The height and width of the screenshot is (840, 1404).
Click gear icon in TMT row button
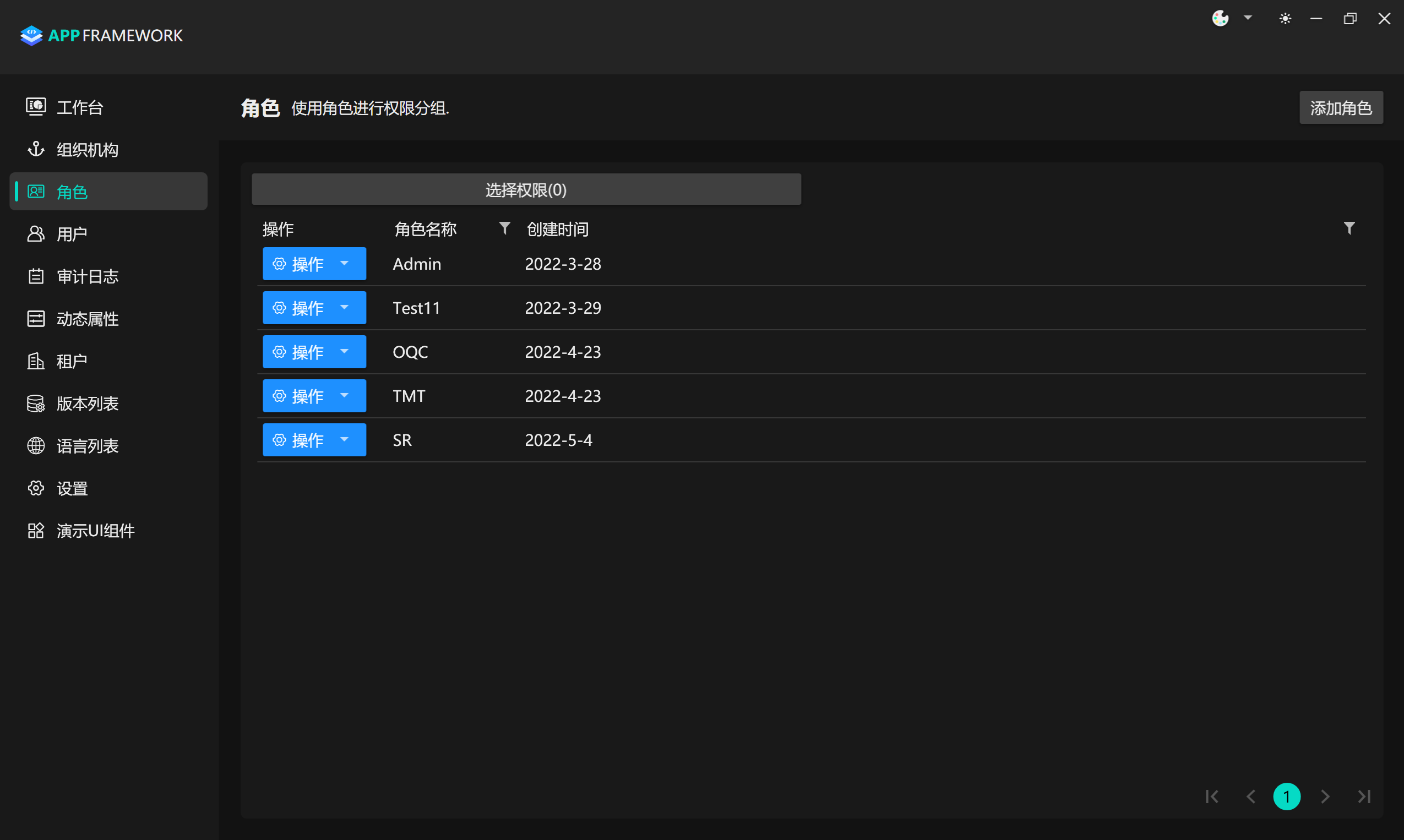tap(279, 396)
